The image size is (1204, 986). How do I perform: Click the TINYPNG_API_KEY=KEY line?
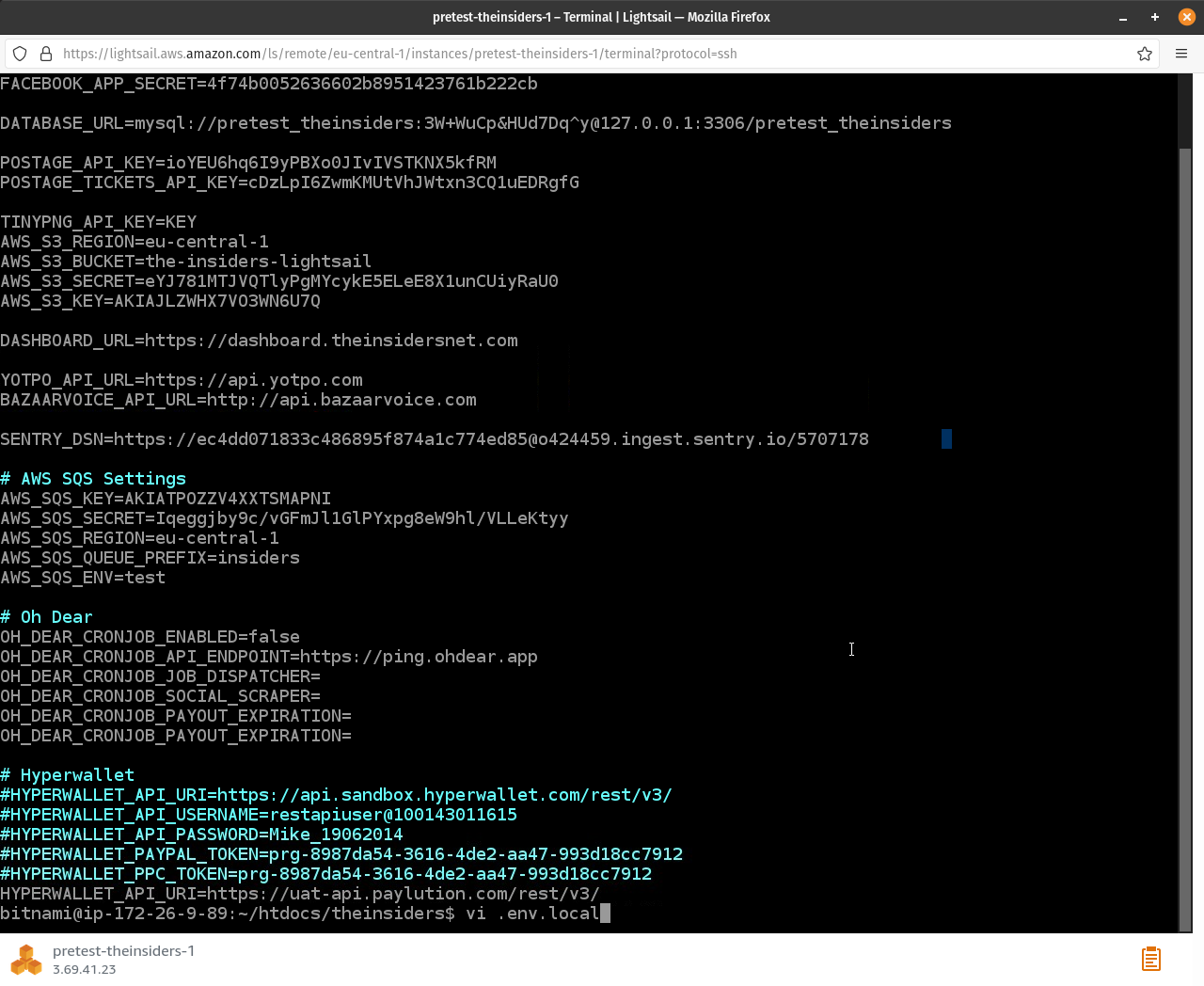[99, 222]
